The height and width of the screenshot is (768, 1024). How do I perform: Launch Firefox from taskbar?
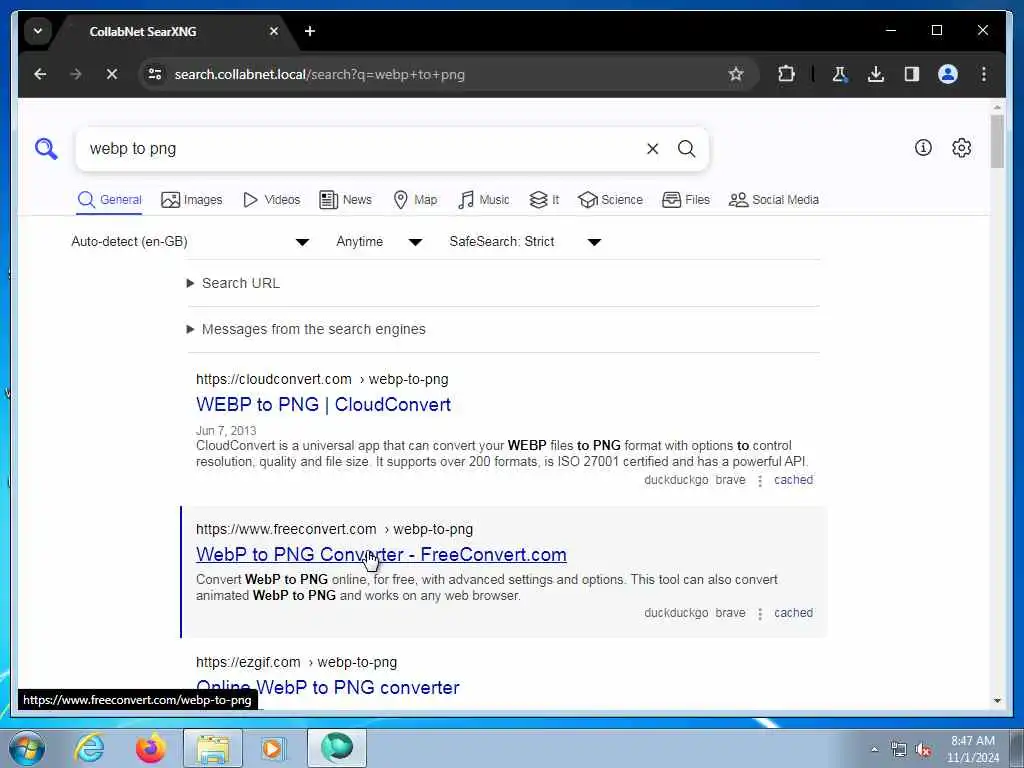[151, 748]
